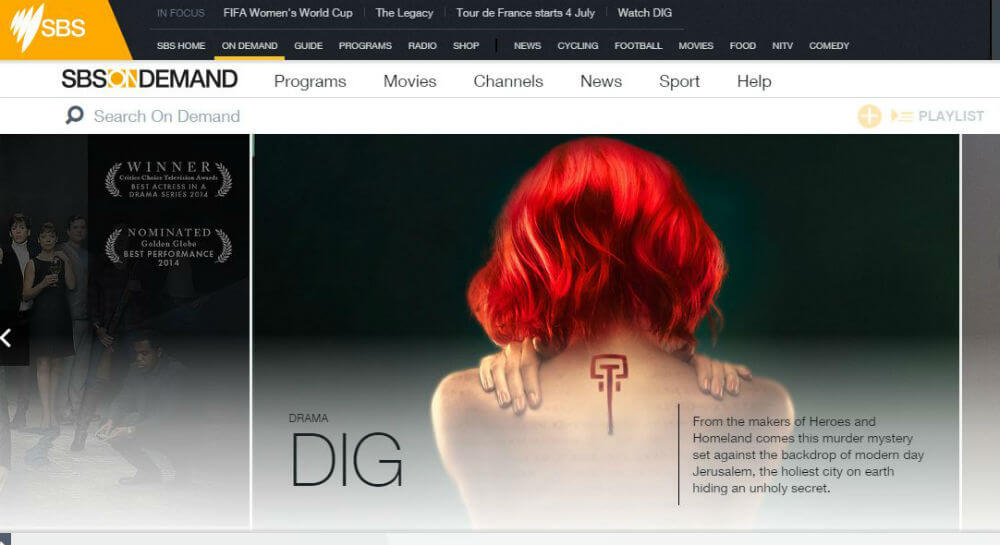Open the top-bar Movies link
Image resolution: width=1000 pixels, height=545 pixels.
[696, 46]
